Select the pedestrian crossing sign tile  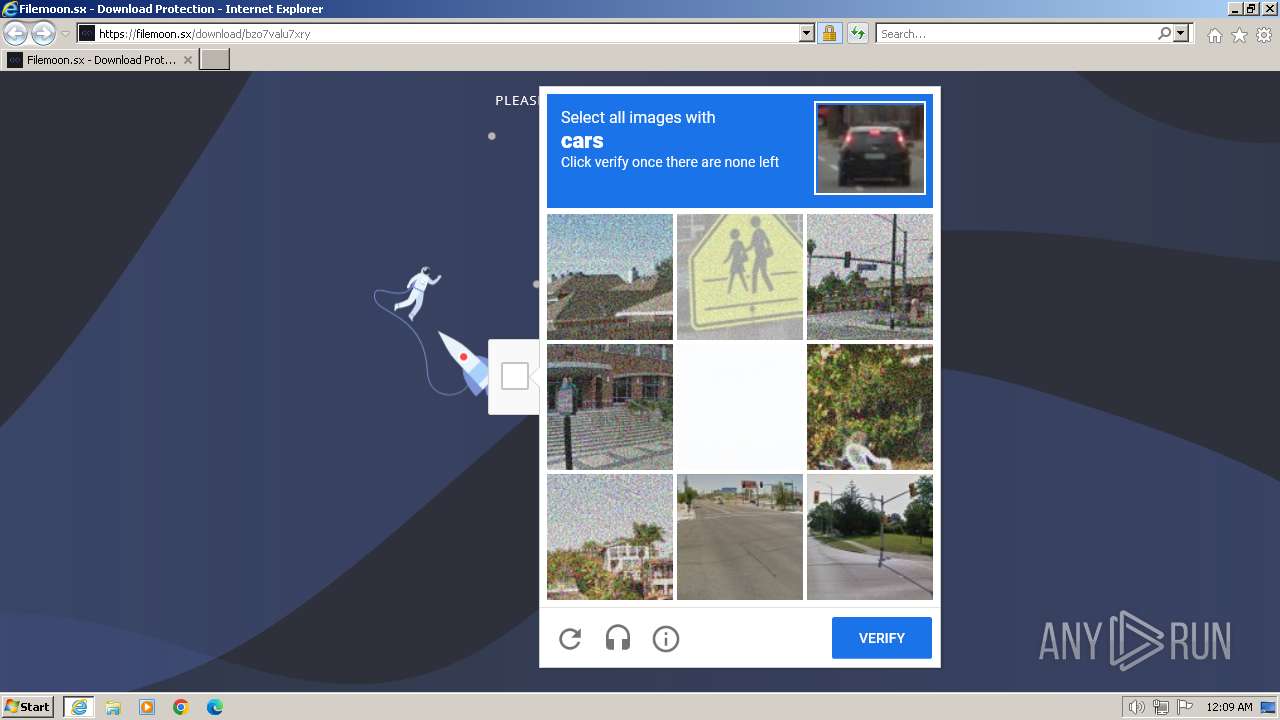[740, 277]
